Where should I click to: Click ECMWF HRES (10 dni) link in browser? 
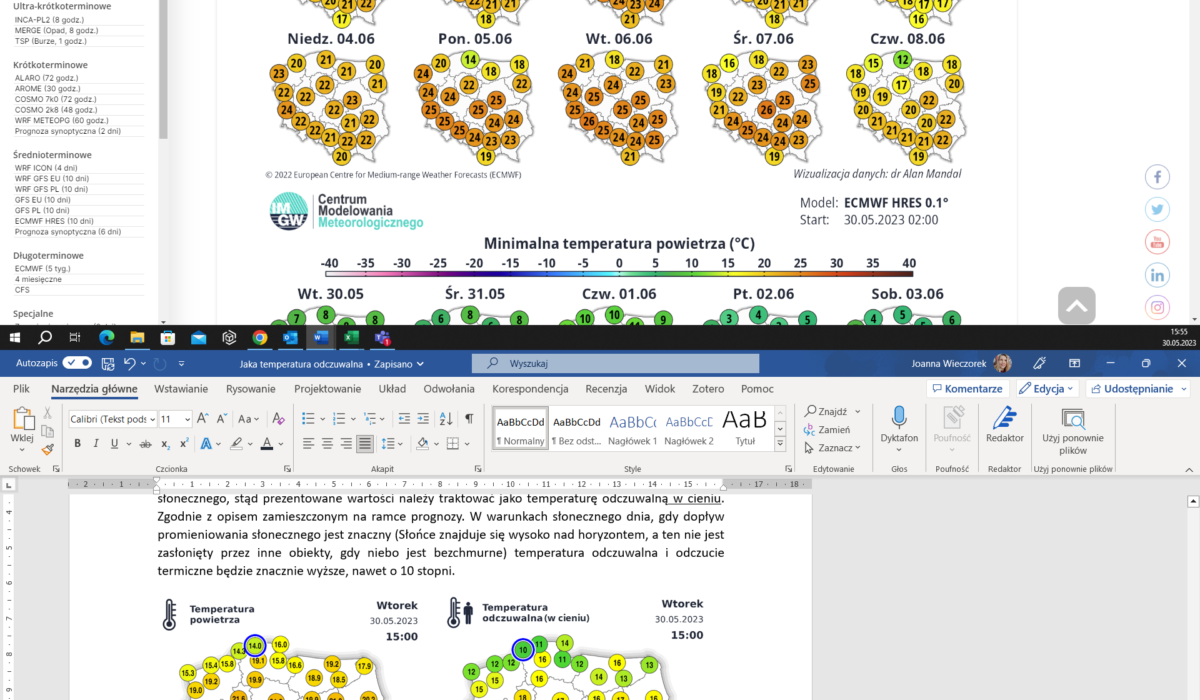click(55, 221)
